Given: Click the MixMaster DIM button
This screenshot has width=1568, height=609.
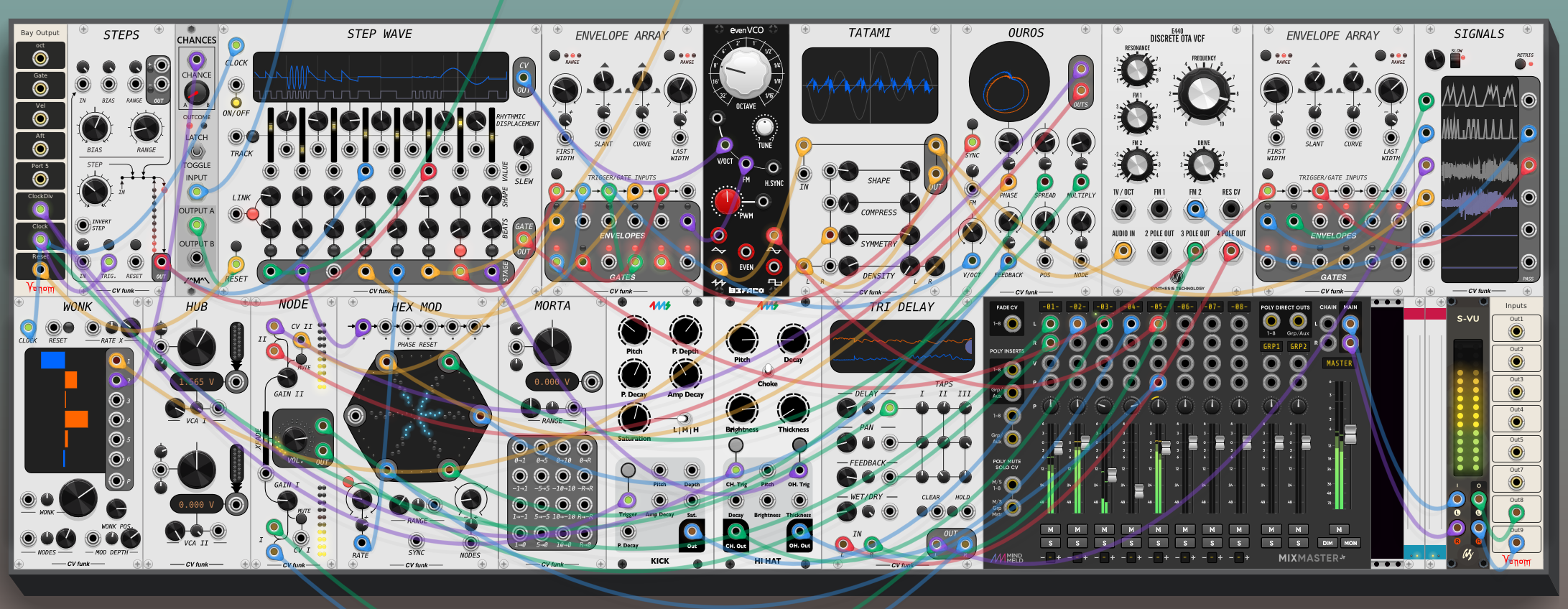Looking at the screenshot, I should click(x=1328, y=543).
